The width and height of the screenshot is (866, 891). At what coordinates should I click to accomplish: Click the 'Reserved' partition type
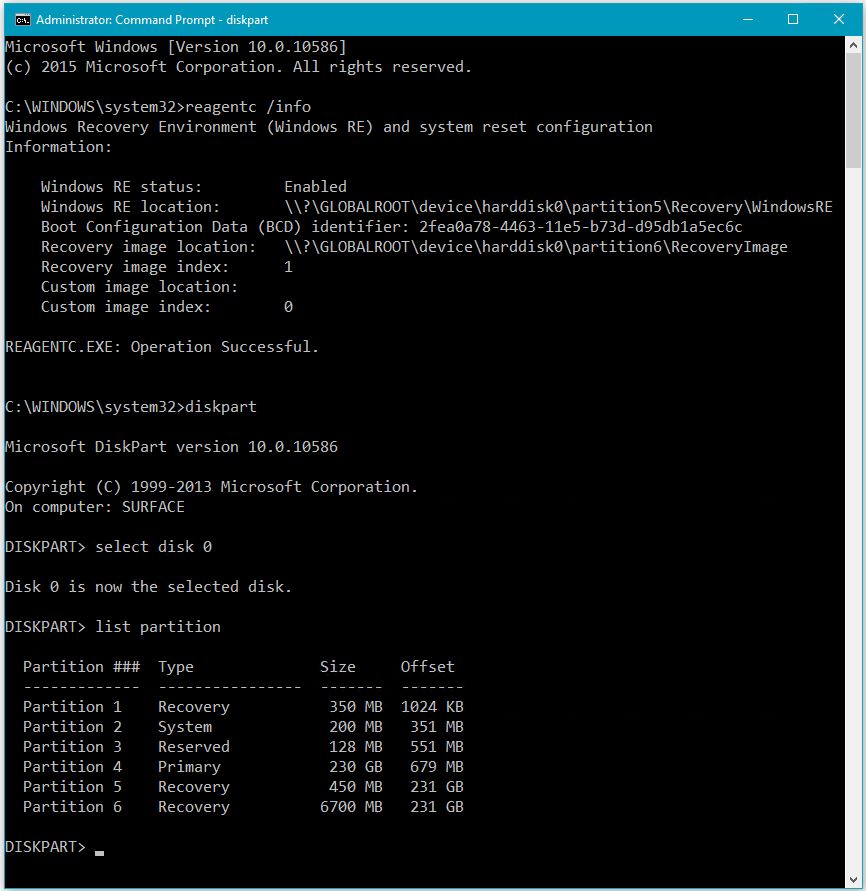coord(194,747)
